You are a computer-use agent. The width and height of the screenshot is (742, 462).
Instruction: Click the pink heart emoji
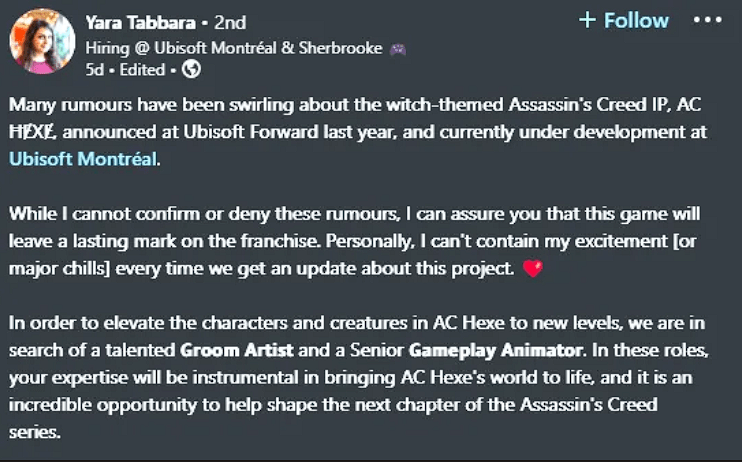tap(532, 269)
